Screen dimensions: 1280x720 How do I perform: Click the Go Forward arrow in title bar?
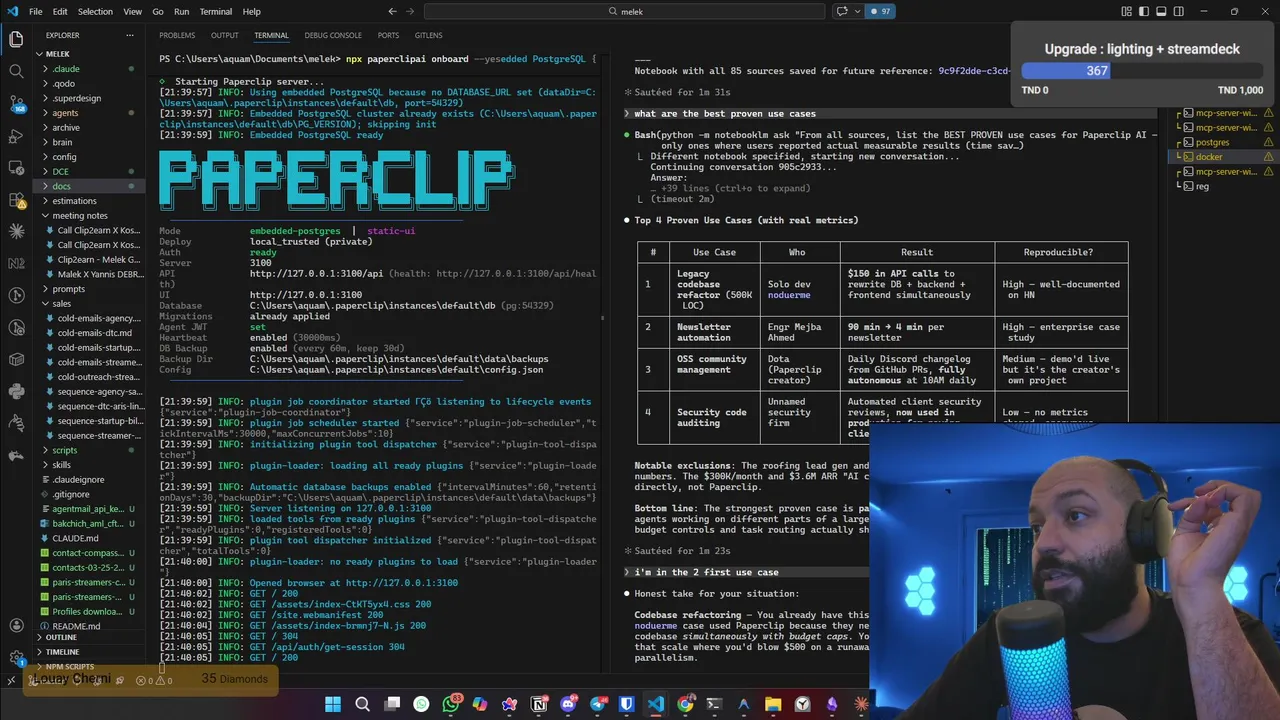pos(412,11)
